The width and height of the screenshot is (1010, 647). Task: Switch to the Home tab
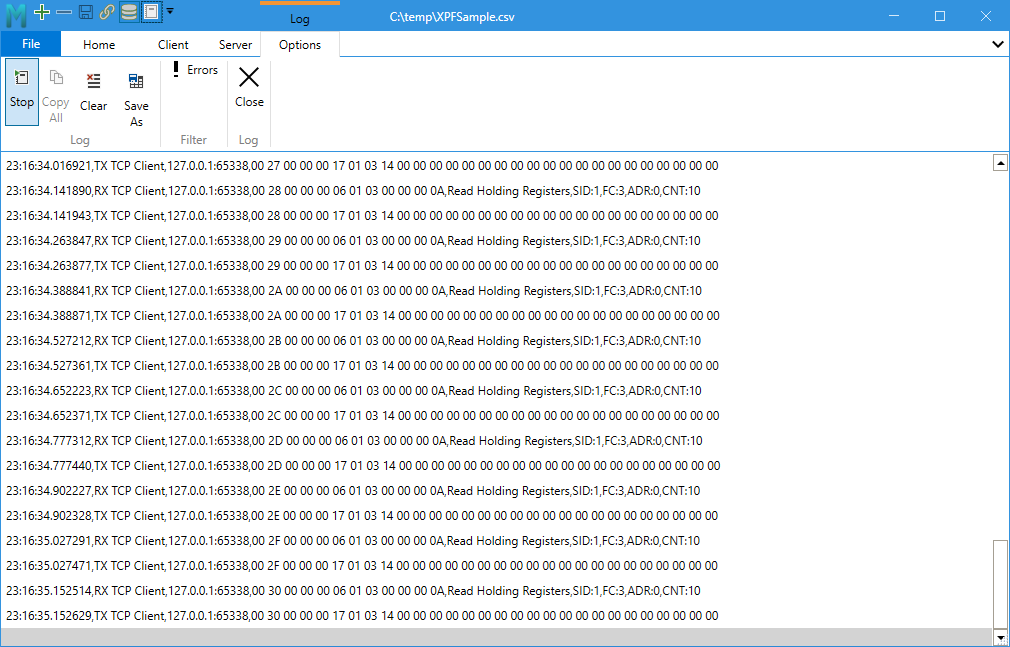(x=99, y=44)
